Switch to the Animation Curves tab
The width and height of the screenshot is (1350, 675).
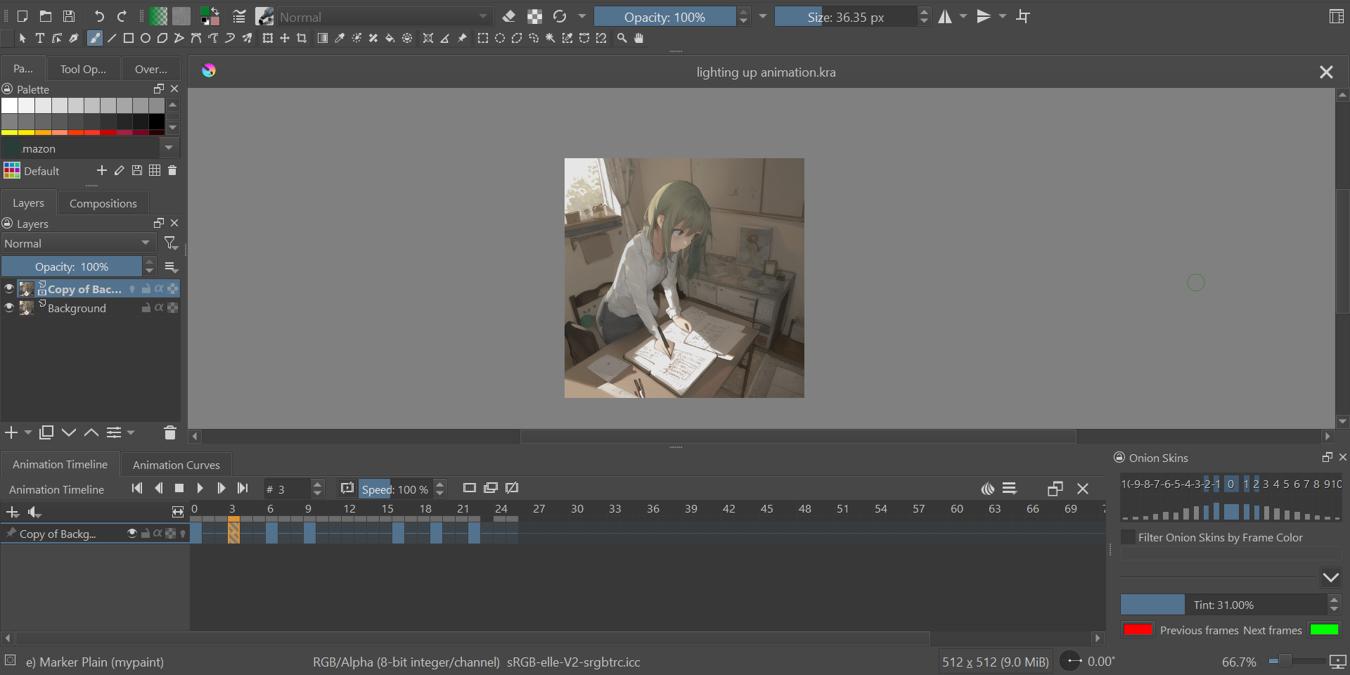pos(176,464)
